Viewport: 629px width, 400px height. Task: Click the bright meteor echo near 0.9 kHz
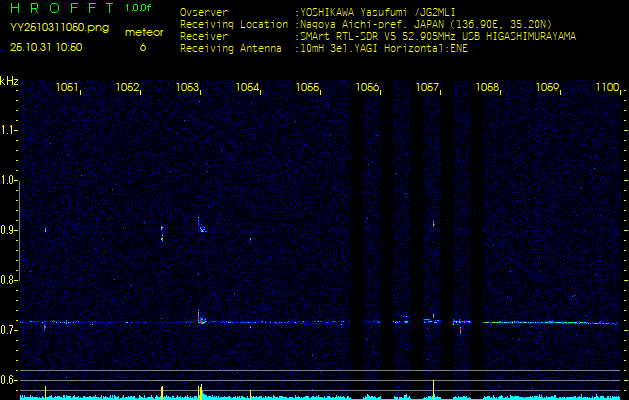click(x=201, y=228)
